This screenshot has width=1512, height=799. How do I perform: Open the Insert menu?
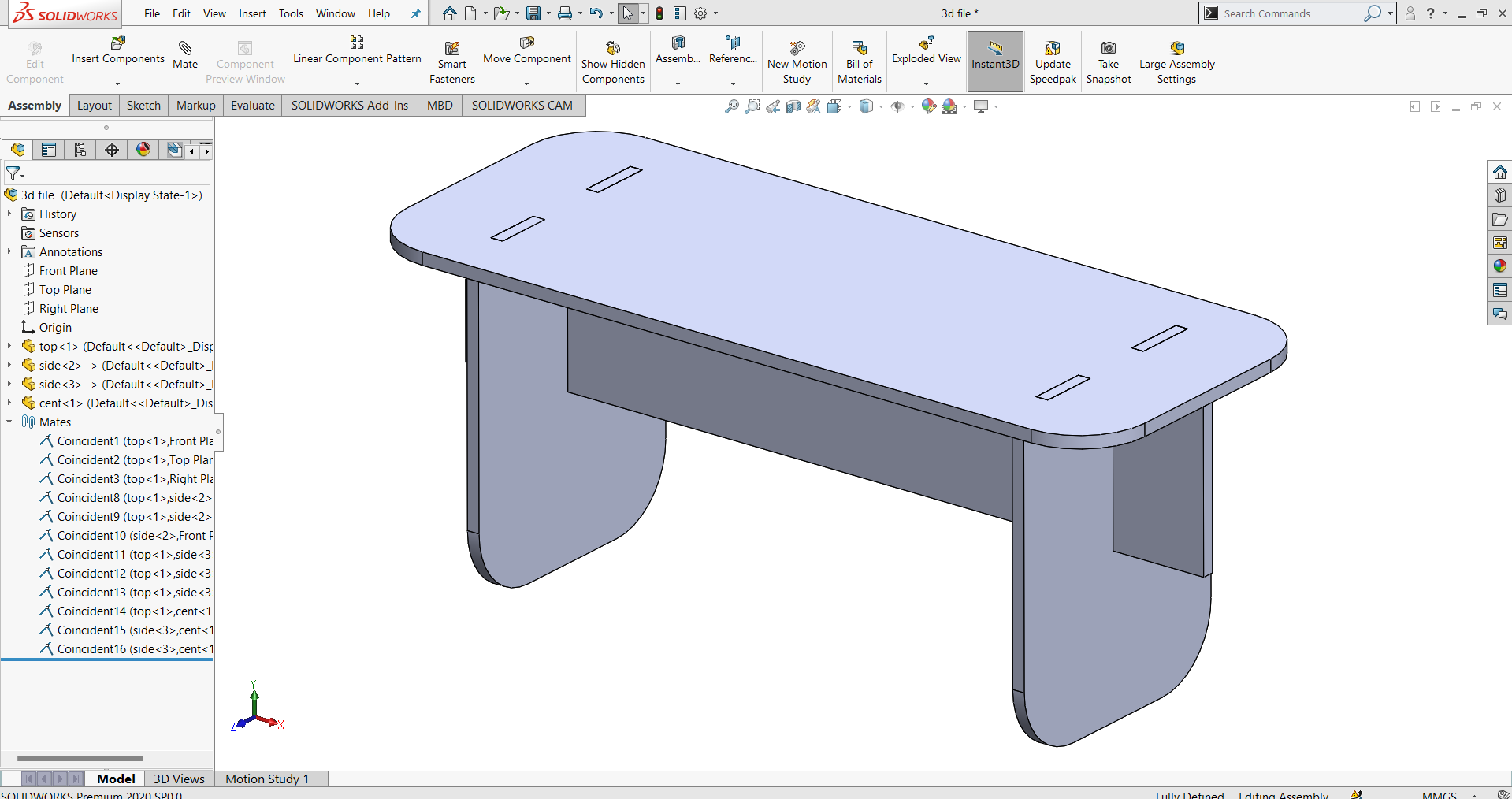point(252,13)
